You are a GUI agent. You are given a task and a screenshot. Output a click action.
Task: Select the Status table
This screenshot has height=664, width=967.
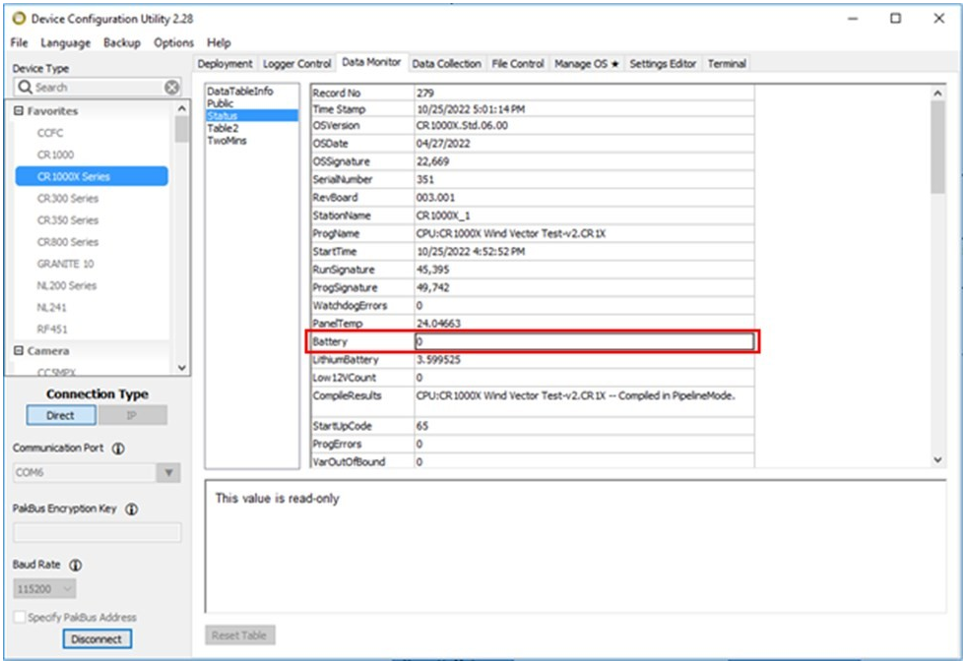pos(252,116)
